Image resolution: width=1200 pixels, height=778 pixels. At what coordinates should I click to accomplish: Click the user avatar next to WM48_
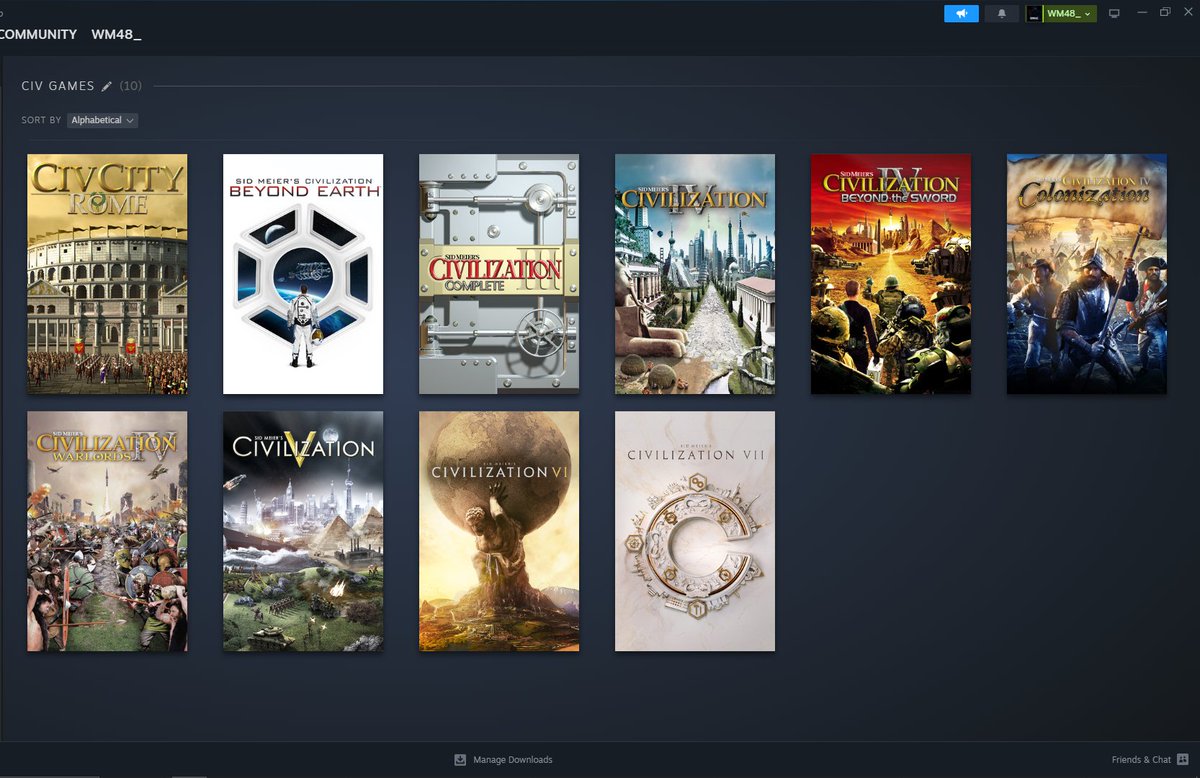coord(1034,13)
